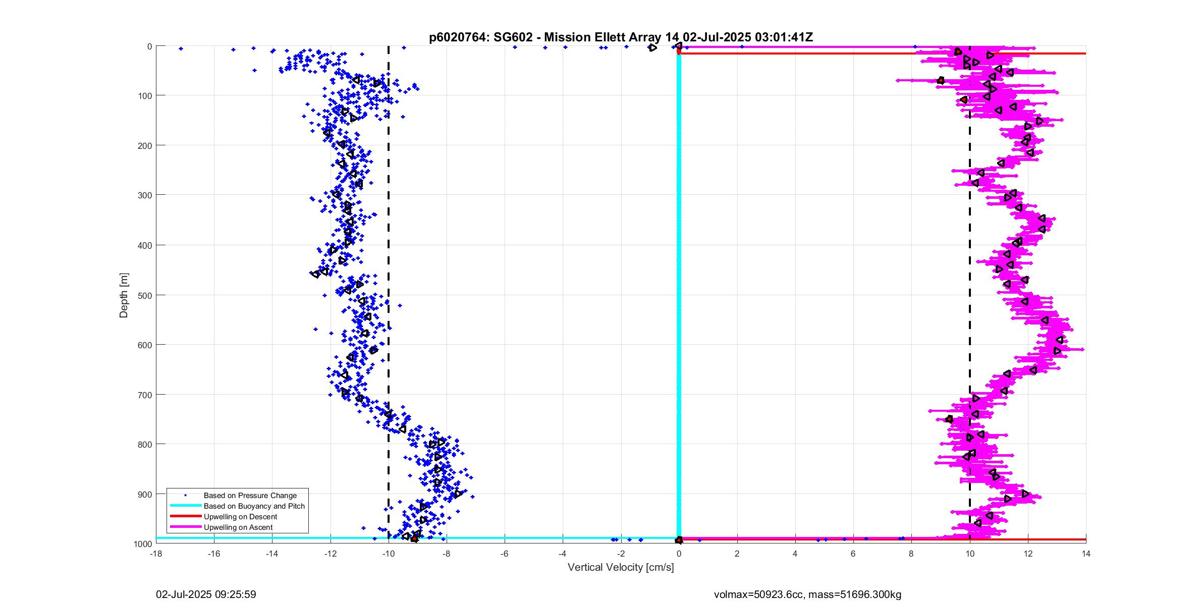Click the magenta line sample in the legend
Screen dimensions: 1200x611
[184, 527]
